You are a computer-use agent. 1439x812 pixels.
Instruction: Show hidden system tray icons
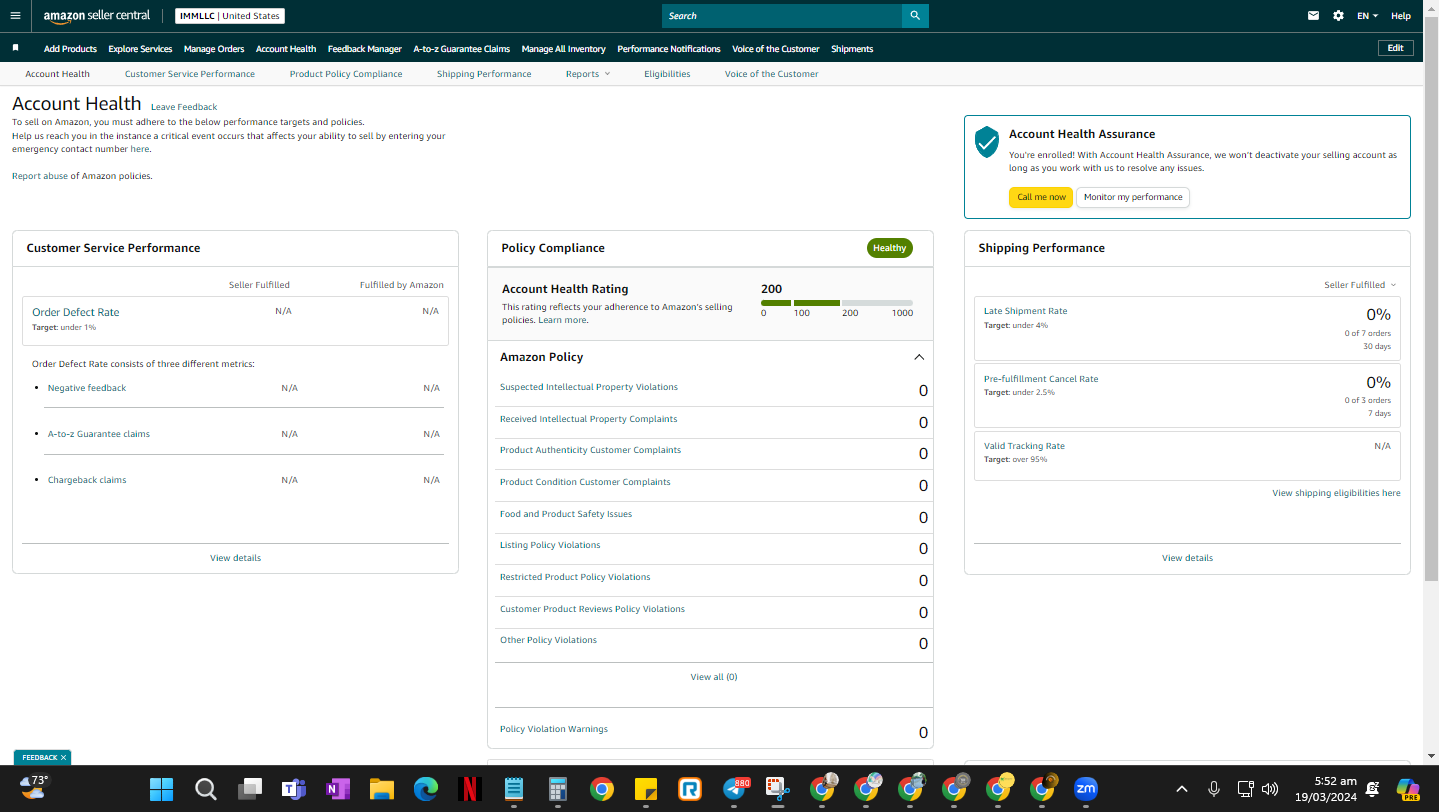click(1181, 789)
